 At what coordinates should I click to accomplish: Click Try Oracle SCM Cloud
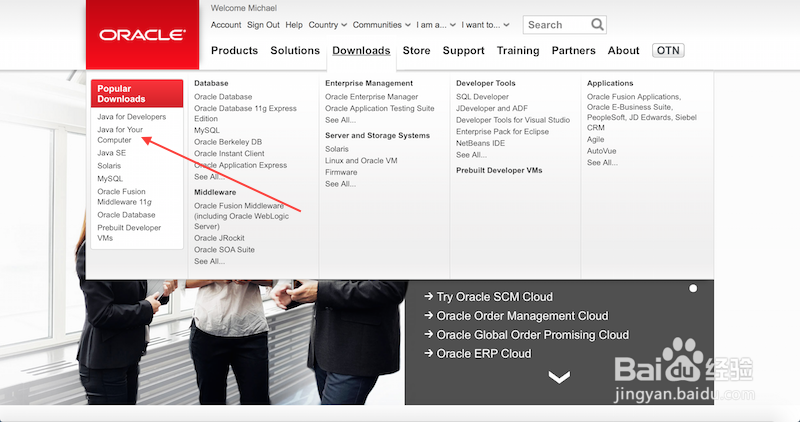tap(488, 297)
